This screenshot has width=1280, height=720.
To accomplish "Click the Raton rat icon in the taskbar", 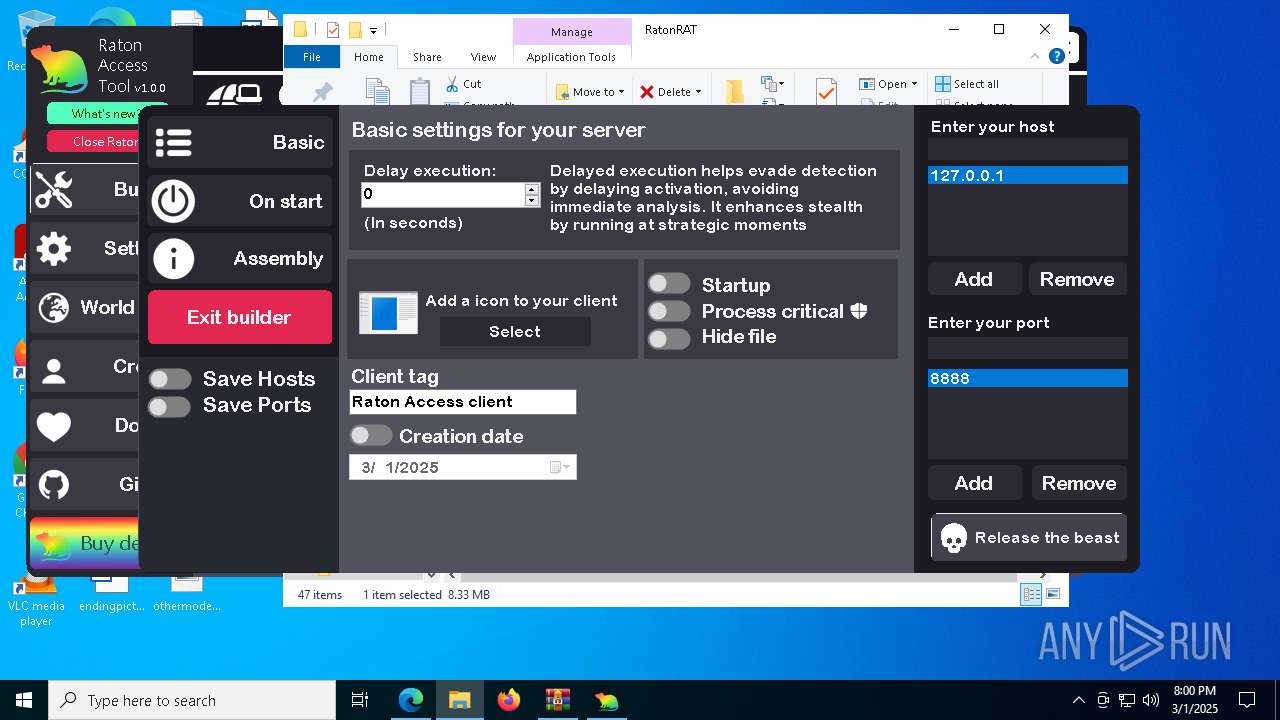I will tap(606, 700).
